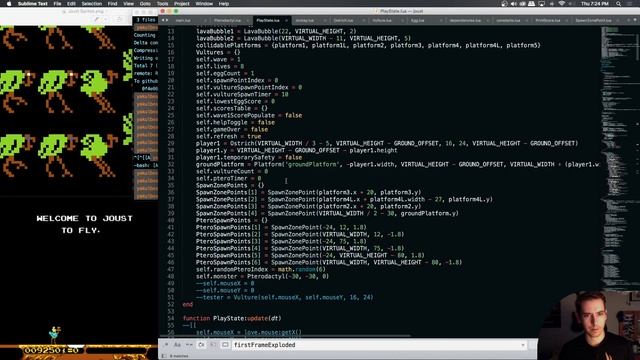Click line 54 function PlayState:update(dt)

pos(232,318)
